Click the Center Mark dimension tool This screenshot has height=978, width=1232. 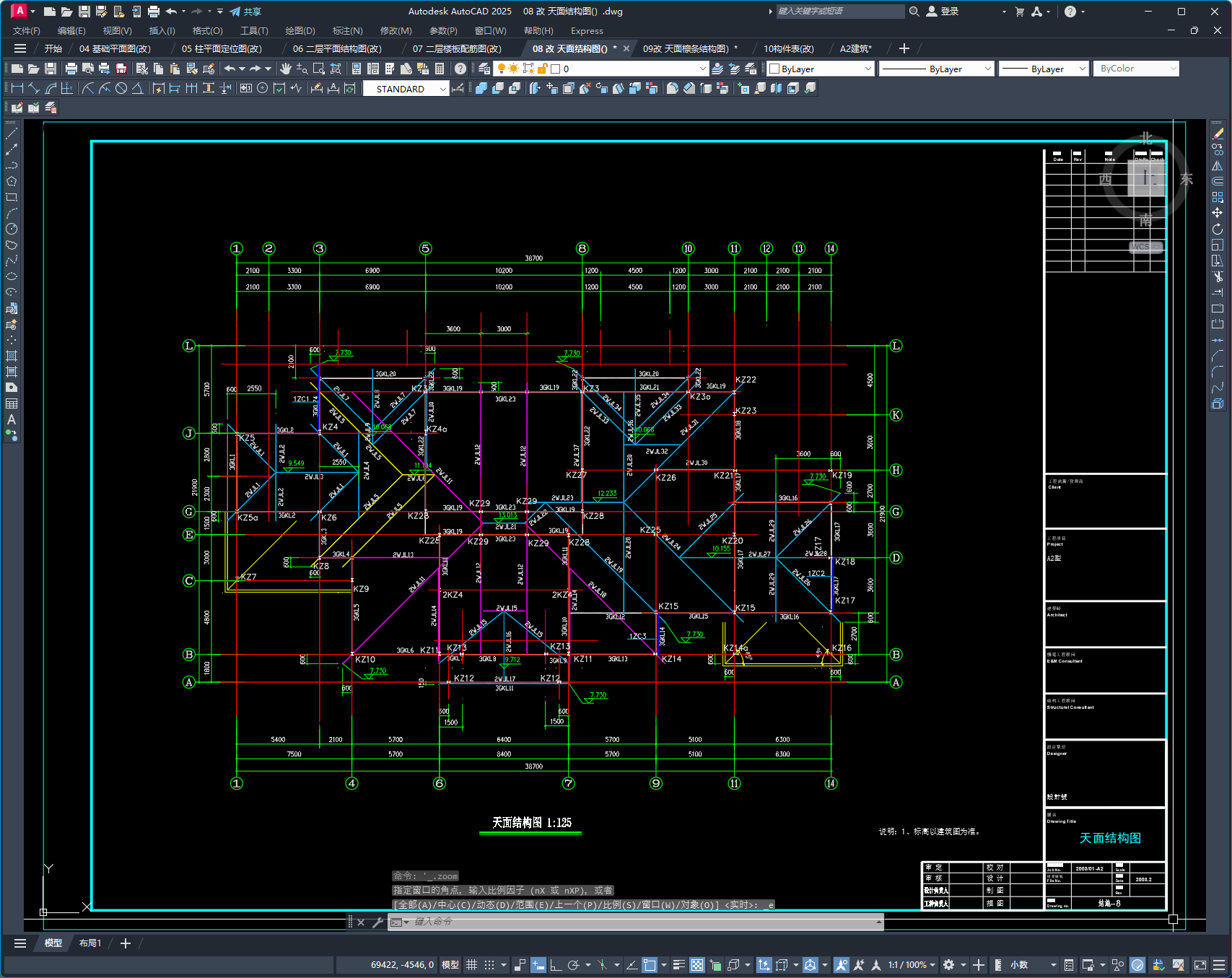tap(263, 88)
